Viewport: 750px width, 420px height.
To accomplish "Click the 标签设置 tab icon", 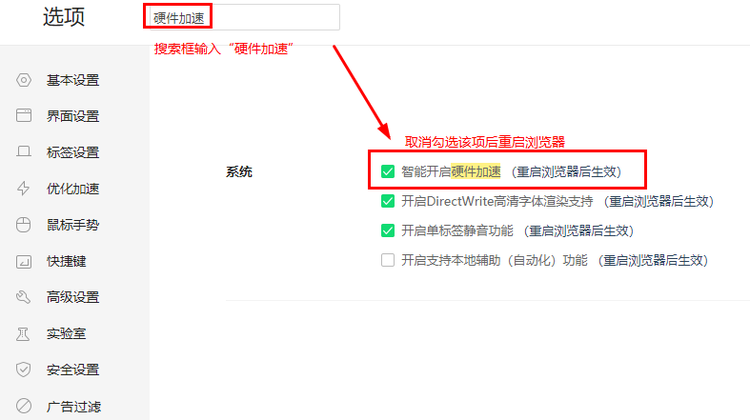I will click(x=23, y=152).
